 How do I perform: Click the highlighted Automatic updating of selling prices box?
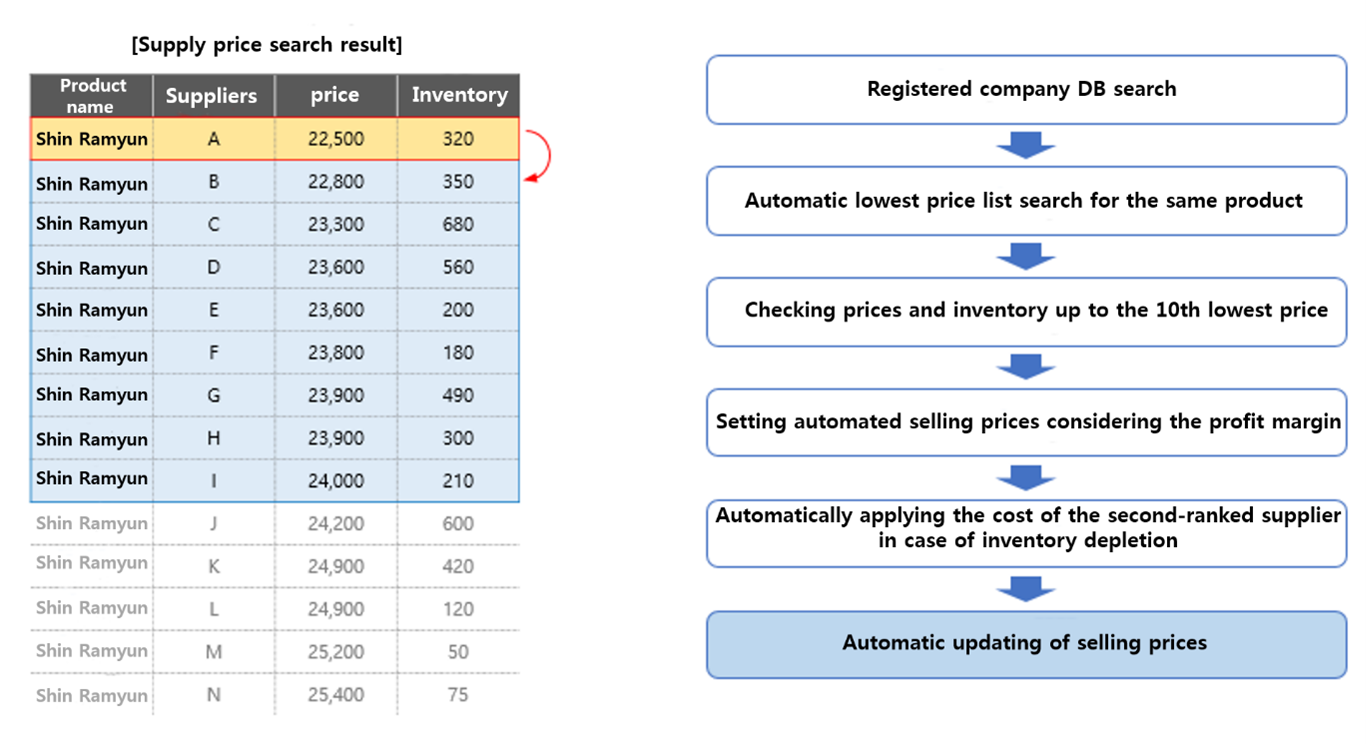point(1026,643)
